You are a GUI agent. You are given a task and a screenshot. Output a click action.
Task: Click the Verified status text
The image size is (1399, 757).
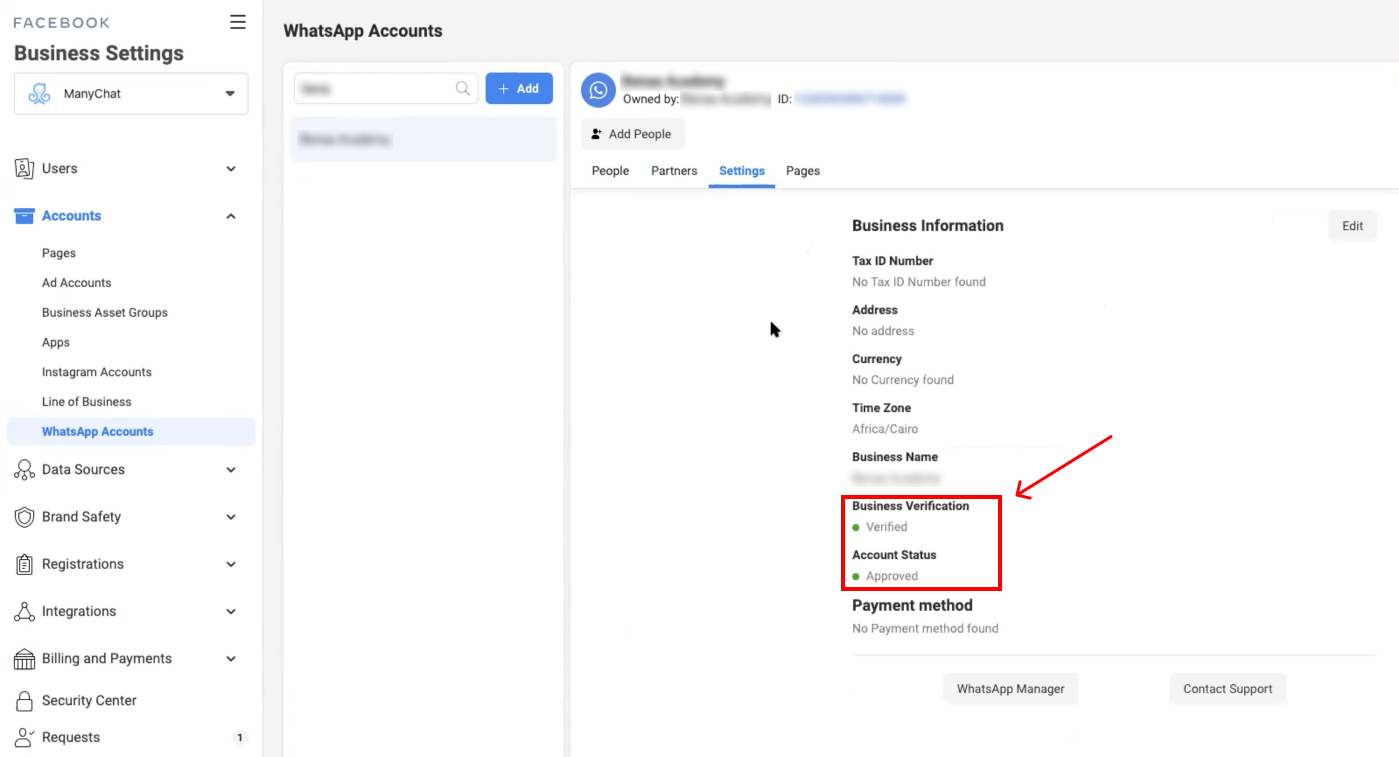887,527
